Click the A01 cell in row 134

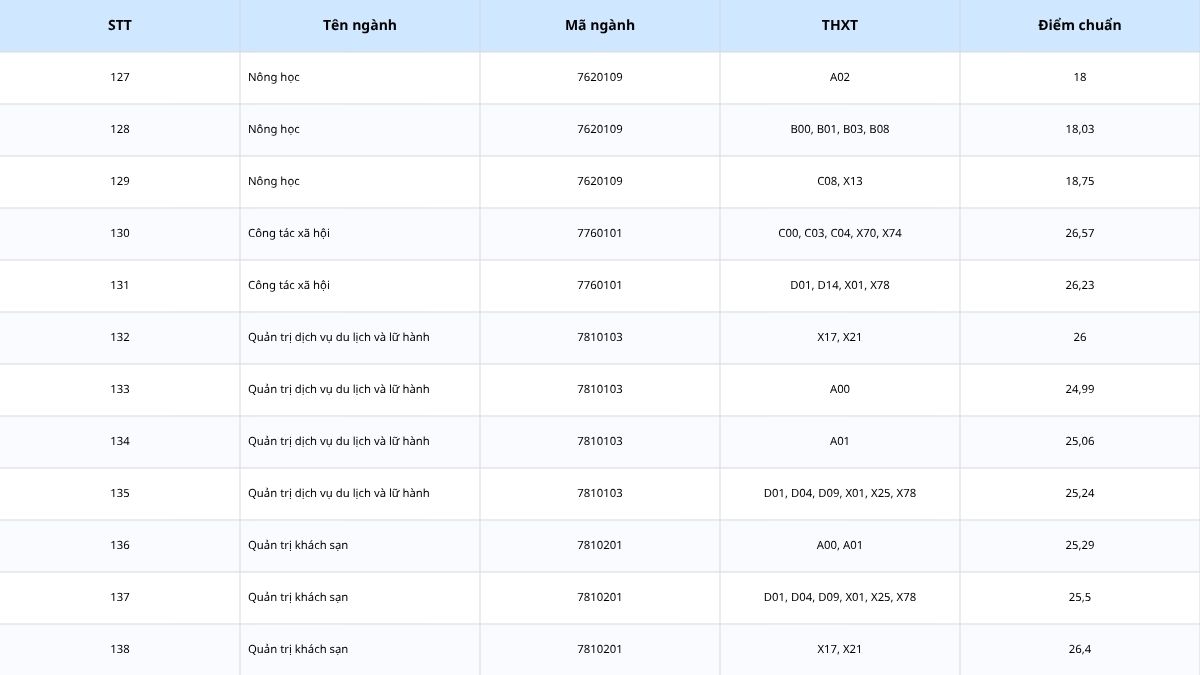840,442
